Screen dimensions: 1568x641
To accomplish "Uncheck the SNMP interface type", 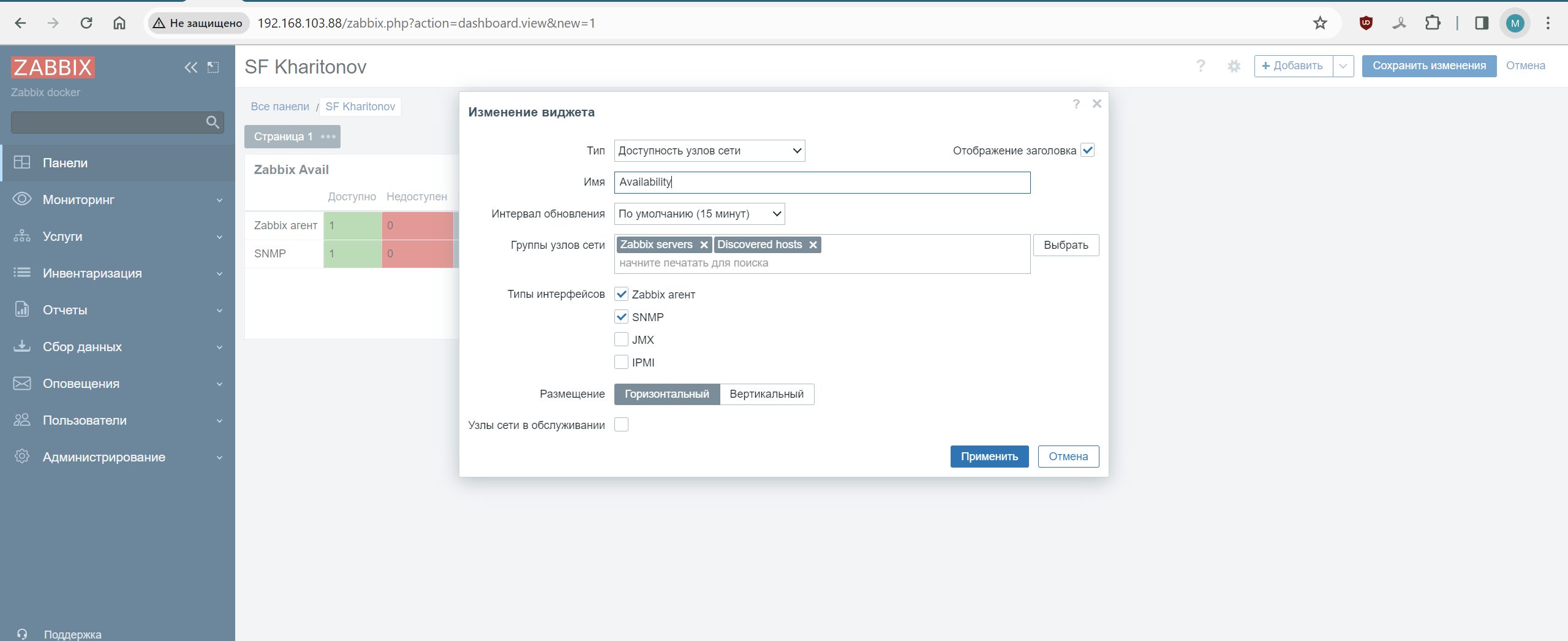I will [x=621, y=317].
